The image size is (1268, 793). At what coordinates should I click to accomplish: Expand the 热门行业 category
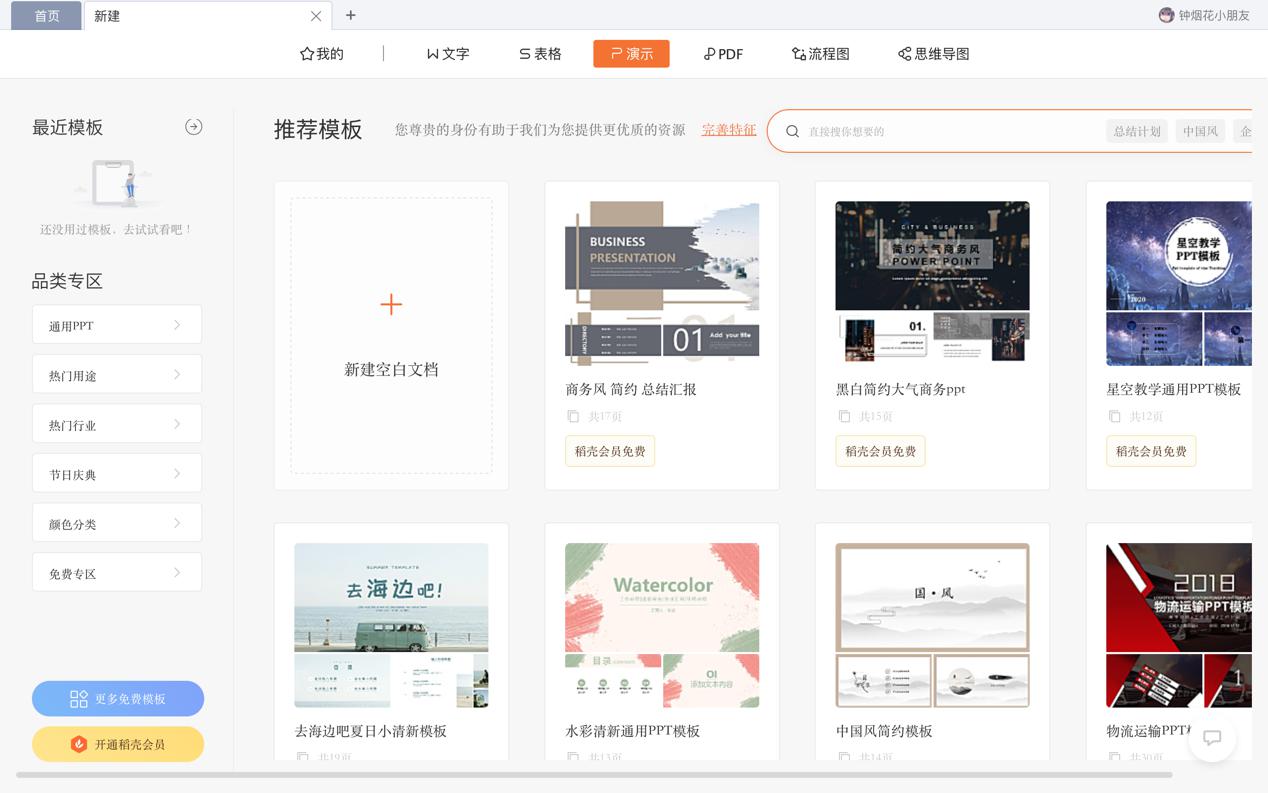pos(117,424)
